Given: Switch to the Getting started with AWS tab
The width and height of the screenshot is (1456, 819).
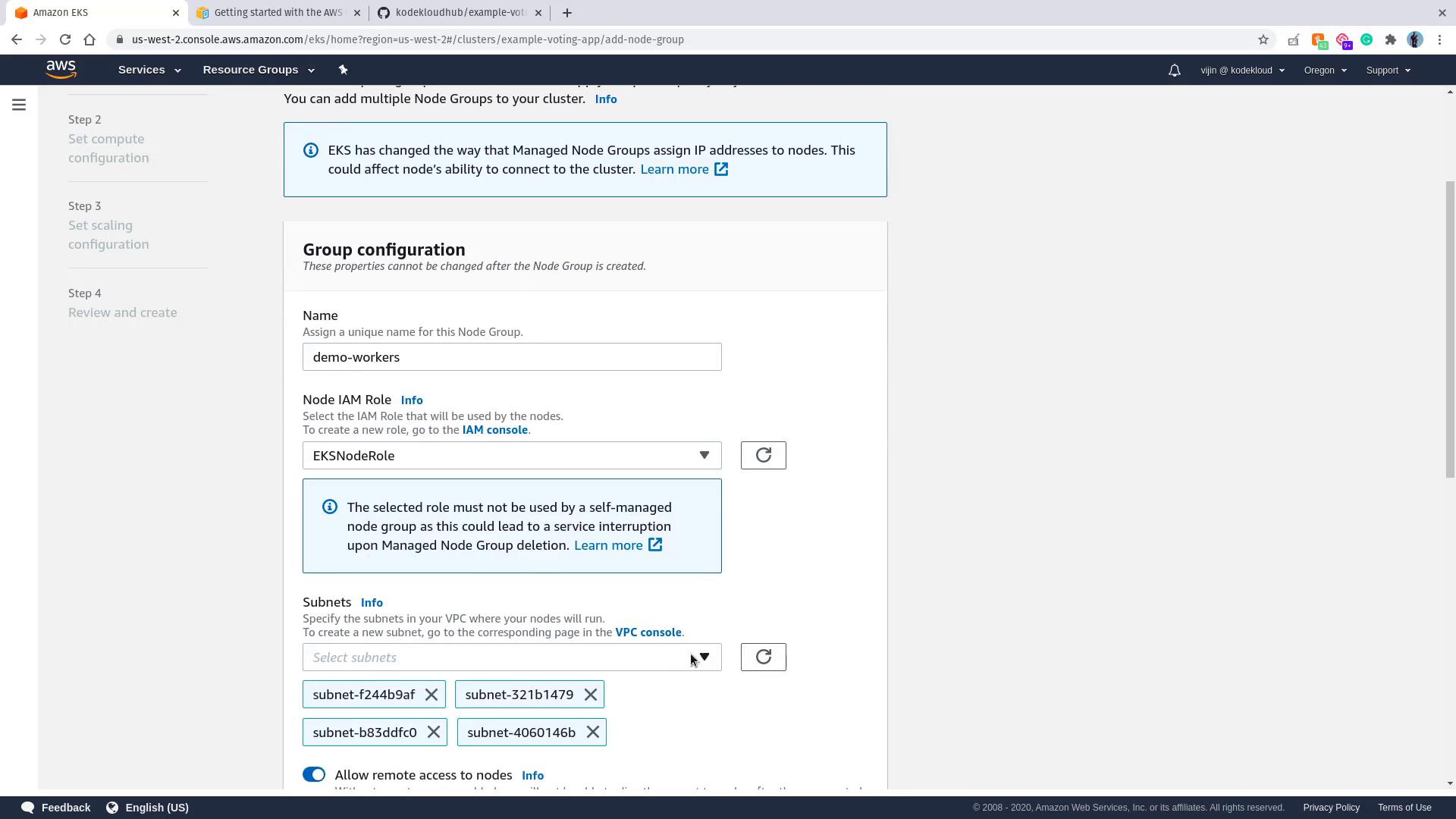Looking at the screenshot, I should [x=278, y=13].
